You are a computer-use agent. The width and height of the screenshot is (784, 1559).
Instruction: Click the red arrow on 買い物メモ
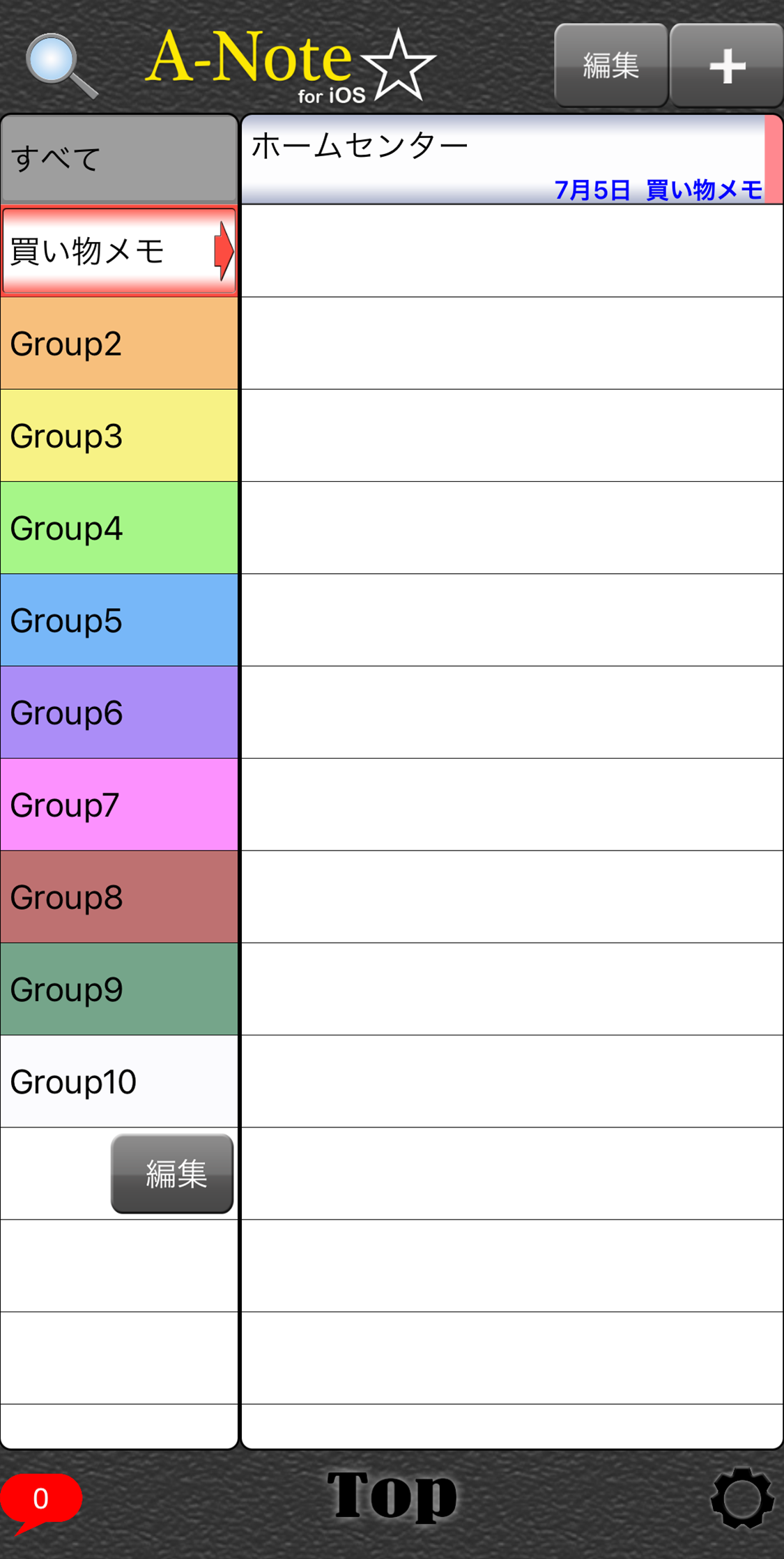pyautogui.click(x=224, y=251)
